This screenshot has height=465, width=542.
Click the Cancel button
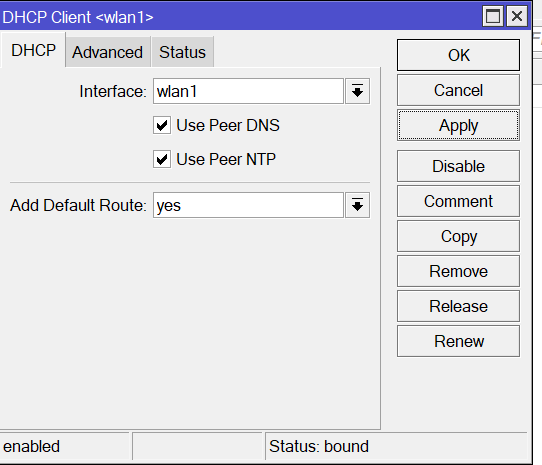[x=458, y=90]
